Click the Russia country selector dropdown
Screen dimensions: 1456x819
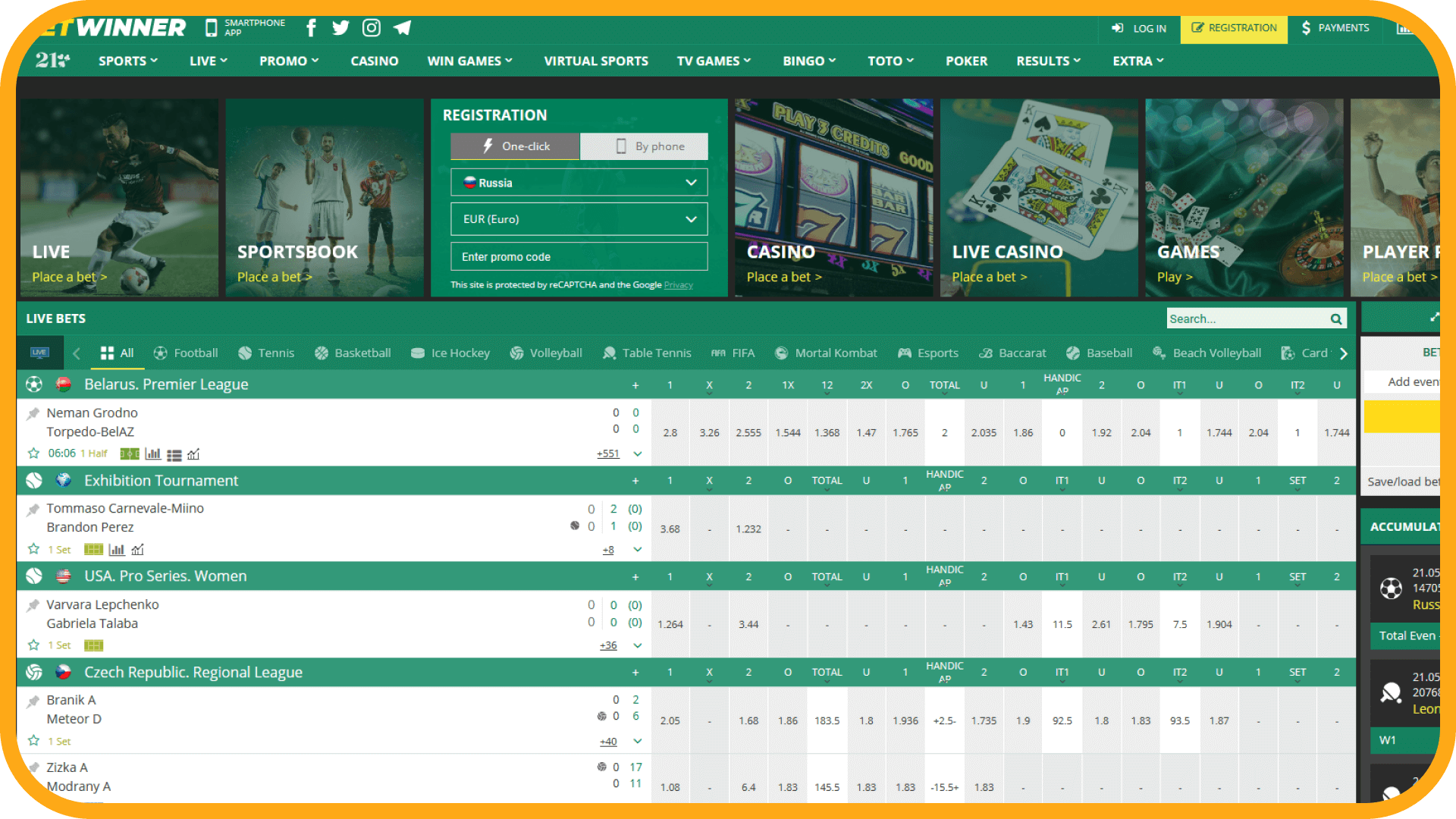pyautogui.click(x=576, y=182)
